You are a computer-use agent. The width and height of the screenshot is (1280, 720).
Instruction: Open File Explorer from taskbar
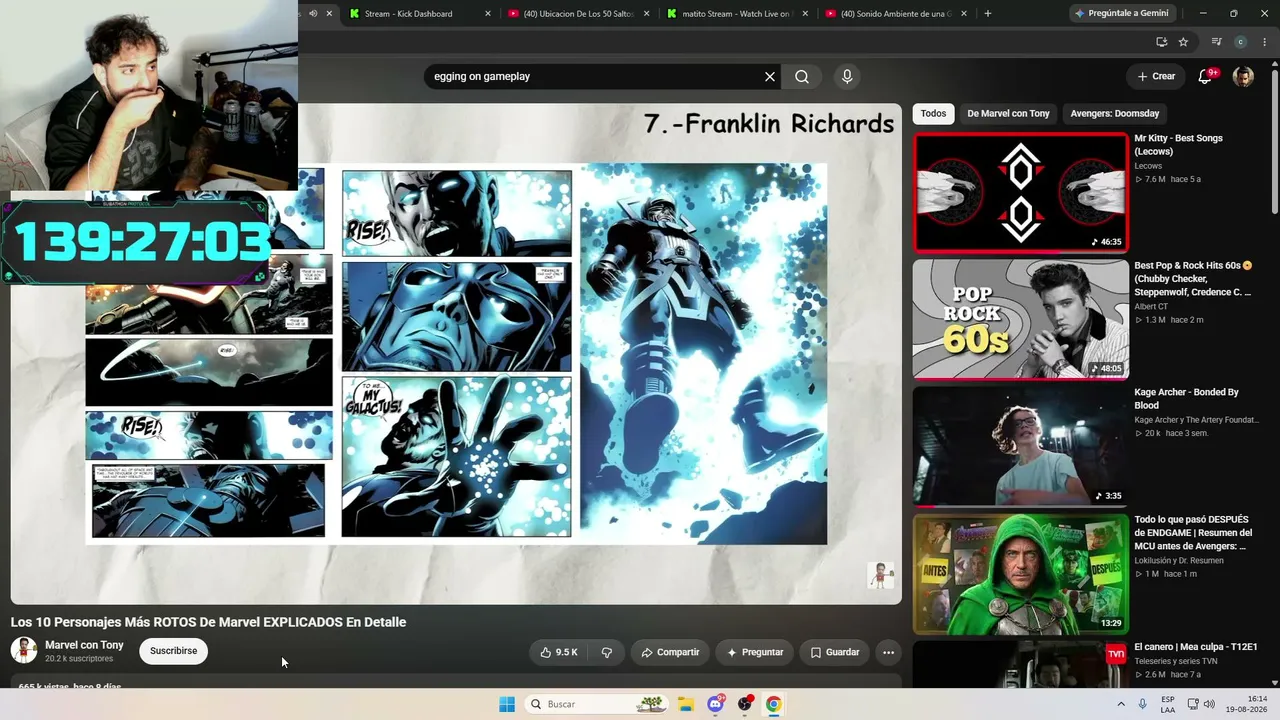point(686,704)
